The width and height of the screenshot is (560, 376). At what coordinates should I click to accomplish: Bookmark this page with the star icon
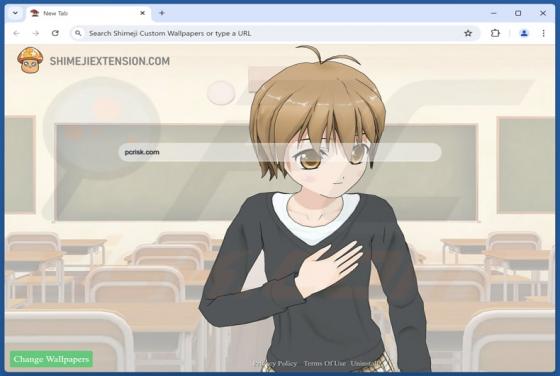click(x=468, y=33)
